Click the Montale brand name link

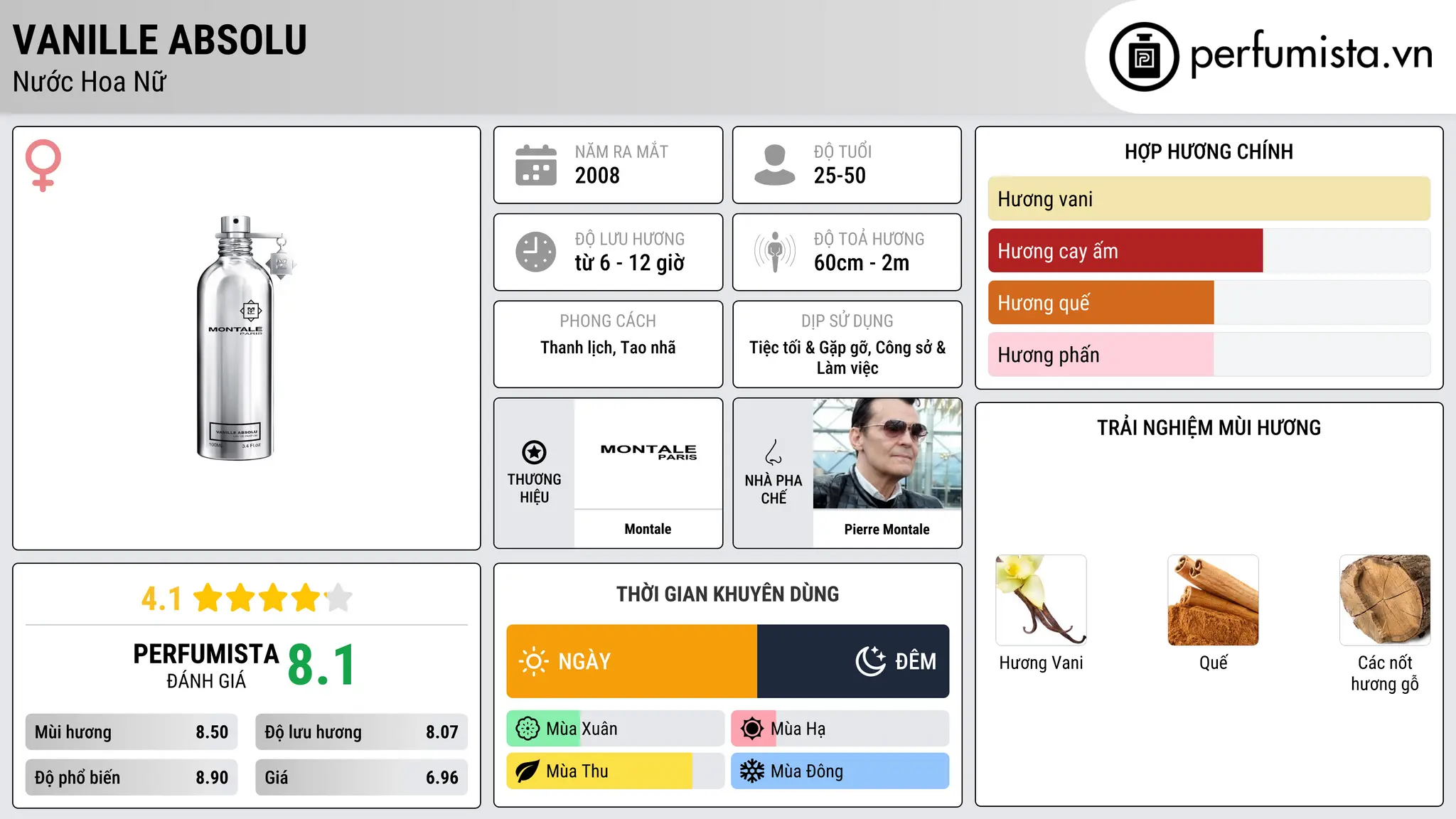pyautogui.click(x=648, y=529)
